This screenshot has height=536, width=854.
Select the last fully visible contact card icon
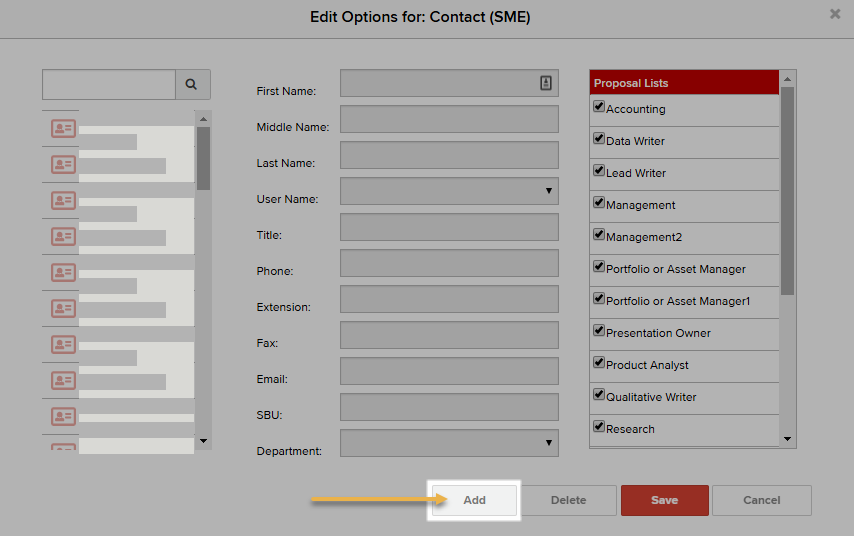pos(63,416)
